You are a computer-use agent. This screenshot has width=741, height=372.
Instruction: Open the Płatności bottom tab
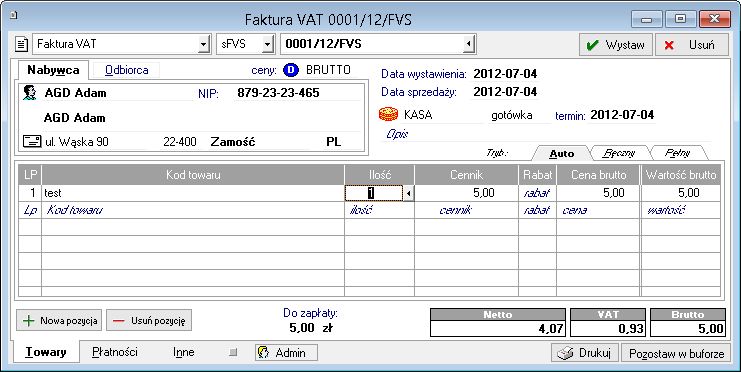coord(115,352)
